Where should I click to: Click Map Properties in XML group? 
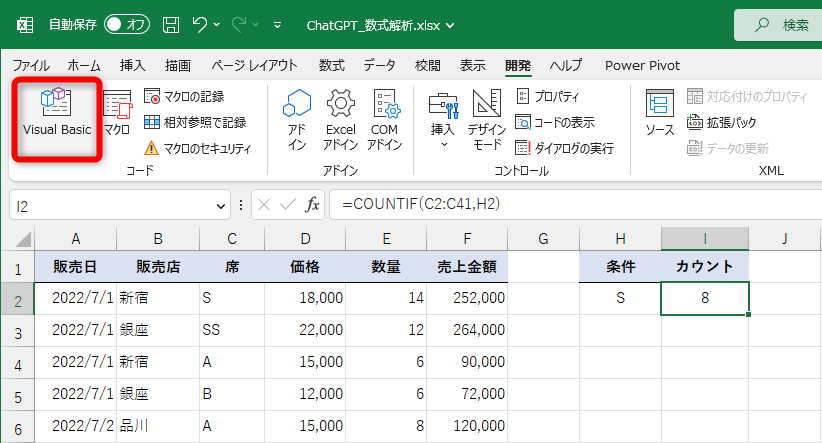click(748, 96)
